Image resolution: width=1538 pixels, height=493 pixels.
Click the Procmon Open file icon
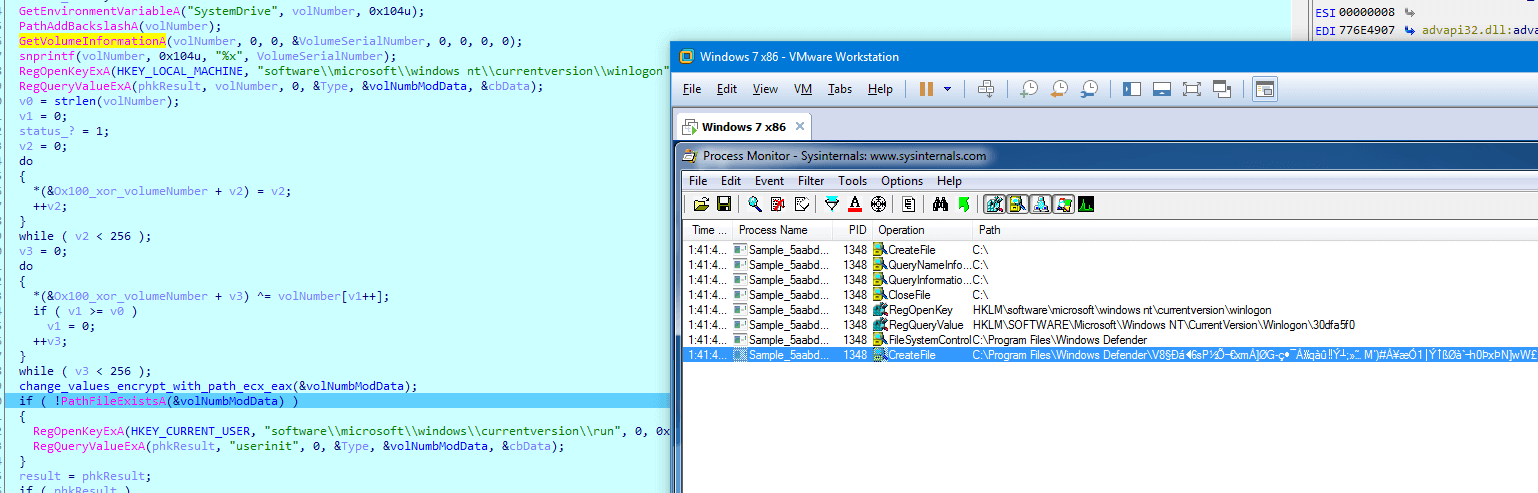(702, 204)
